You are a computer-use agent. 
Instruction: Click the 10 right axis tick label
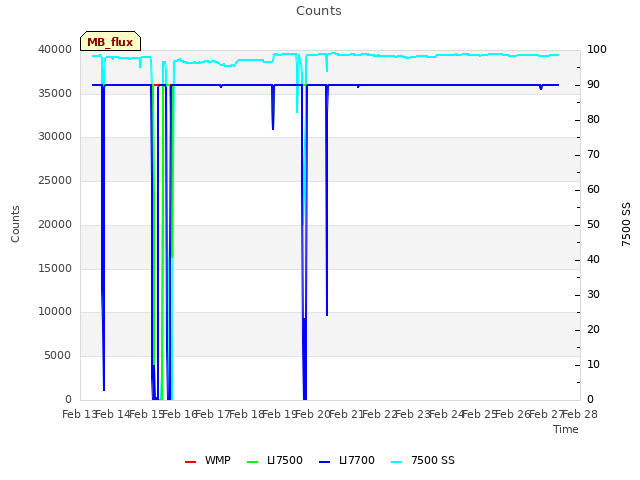coord(593,364)
